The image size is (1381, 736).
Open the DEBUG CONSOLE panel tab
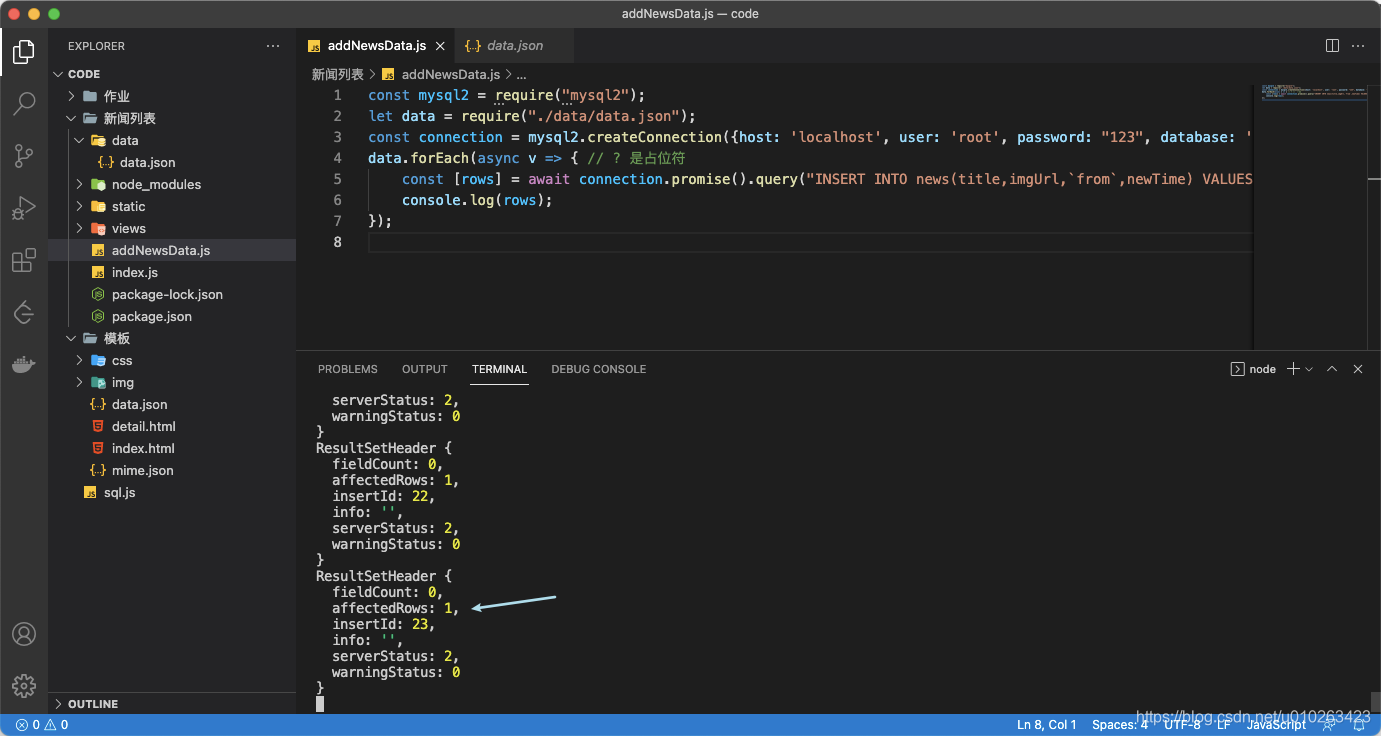coord(599,369)
